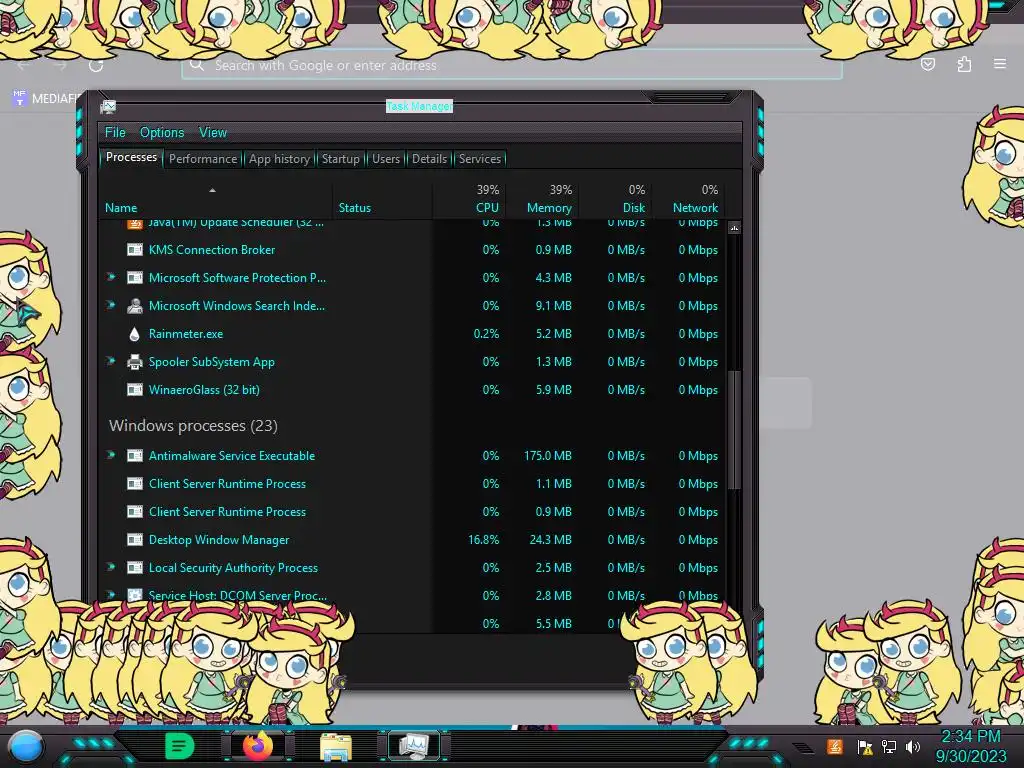Screen dimensions: 1024x768
Task: Click the Rainmeter water drop icon
Action: click(x=135, y=334)
